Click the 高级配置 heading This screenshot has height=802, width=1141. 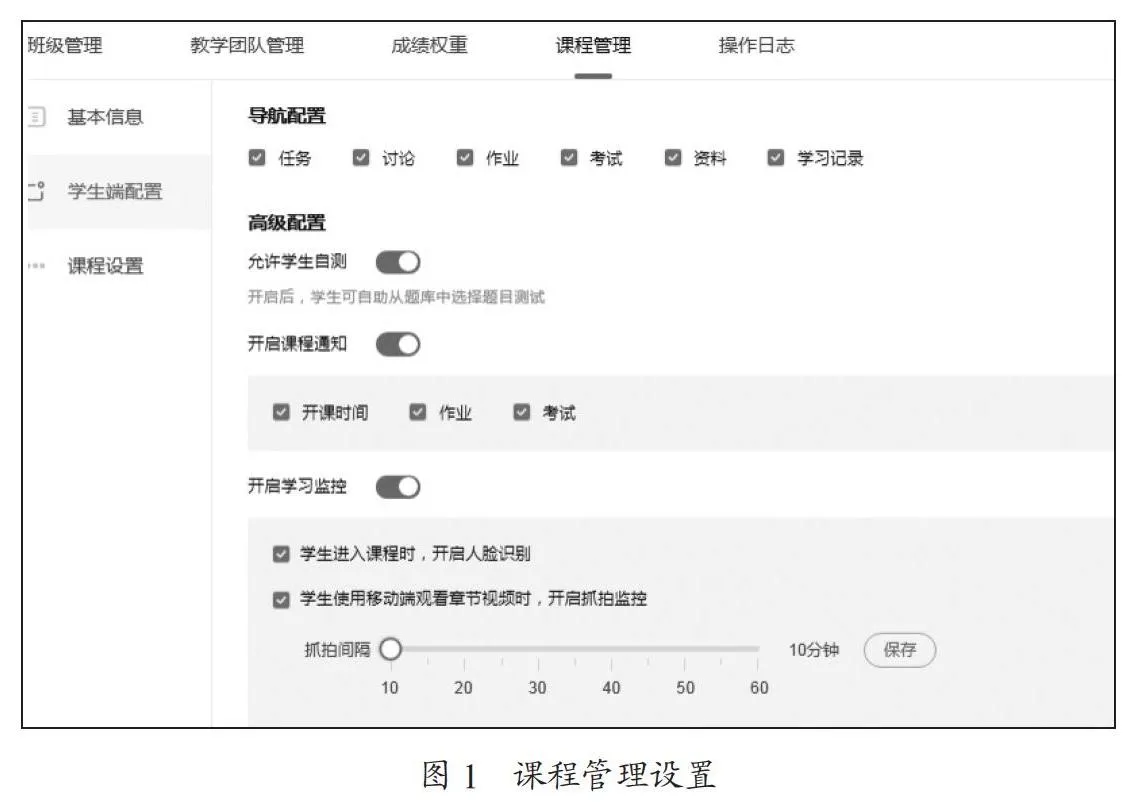click(x=287, y=223)
